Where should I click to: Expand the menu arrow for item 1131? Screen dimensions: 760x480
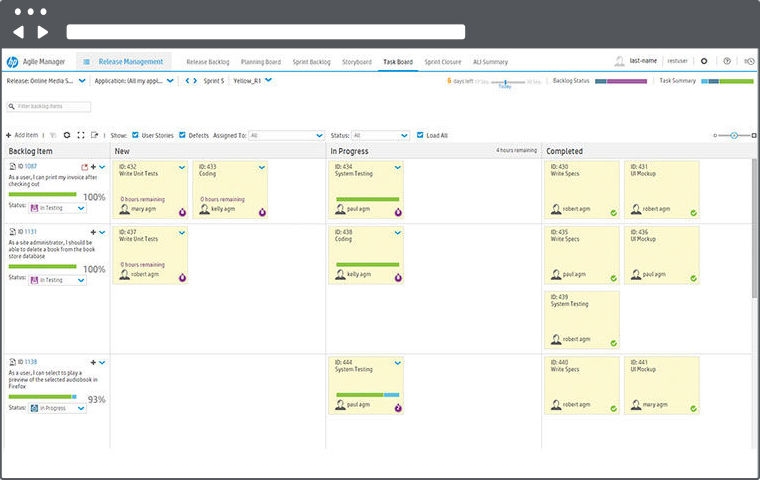pyautogui.click(x=102, y=232)
